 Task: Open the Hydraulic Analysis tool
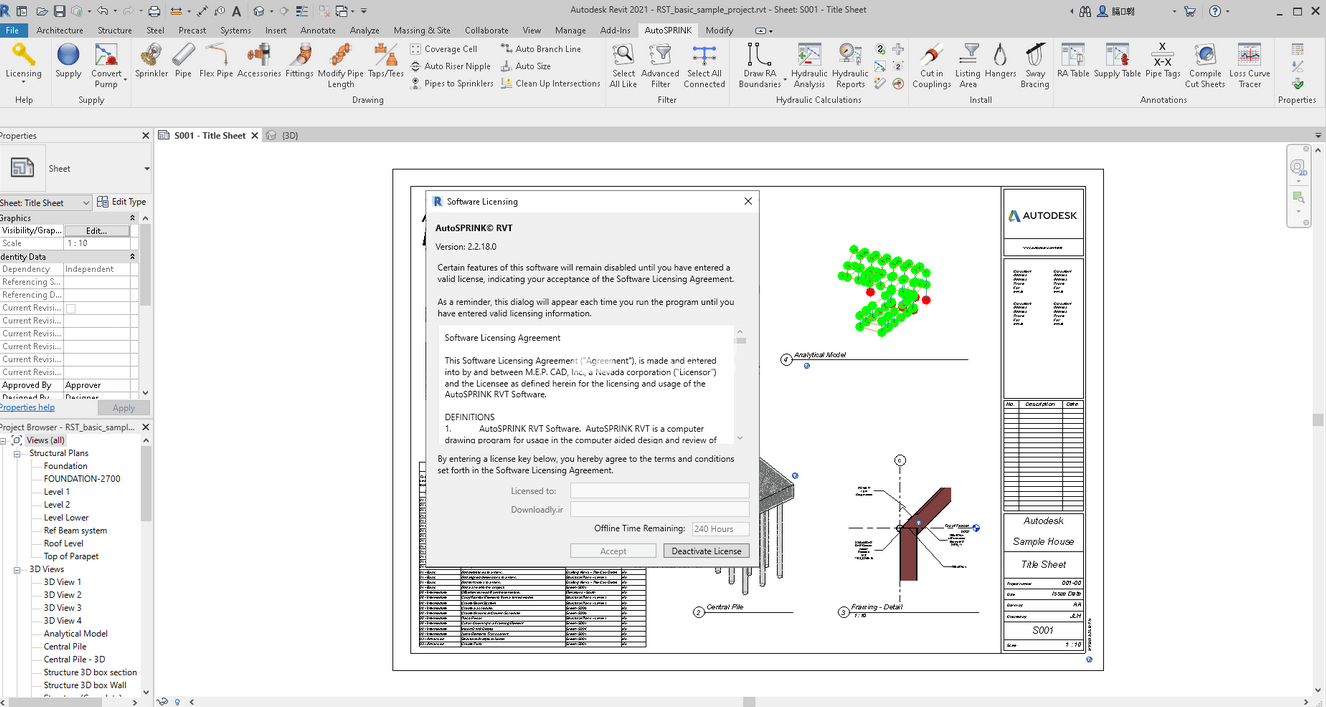click(809, 66)
